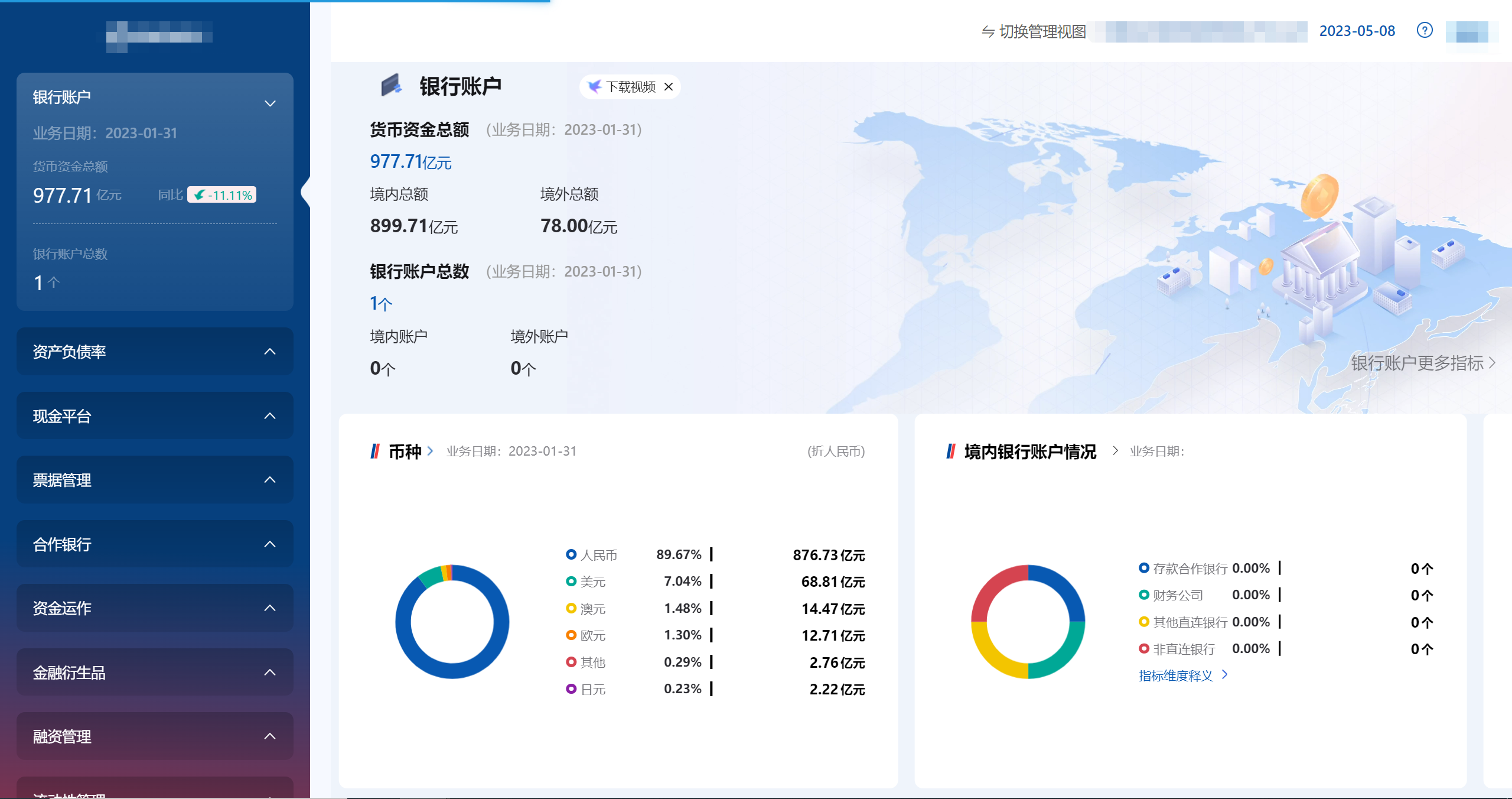Click the currency donut chart

tap(452, 622)
